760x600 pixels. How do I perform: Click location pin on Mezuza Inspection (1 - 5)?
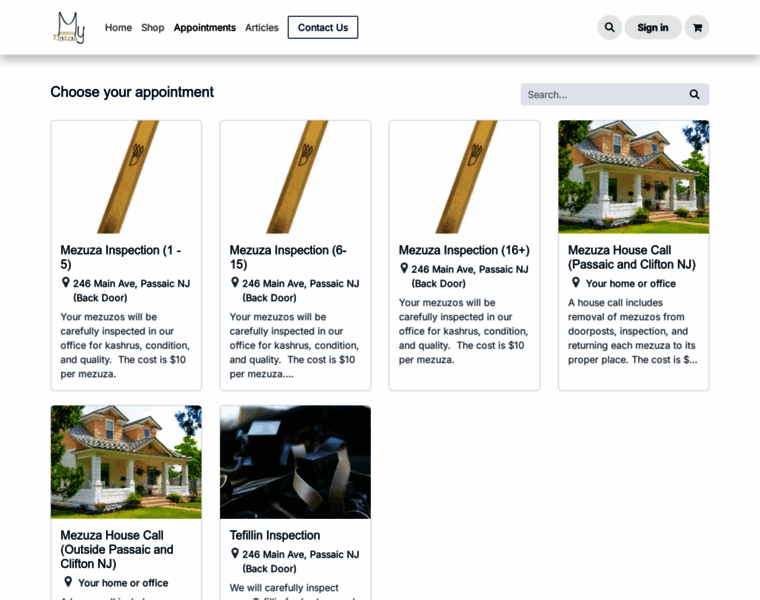click(x=65, y=282)
